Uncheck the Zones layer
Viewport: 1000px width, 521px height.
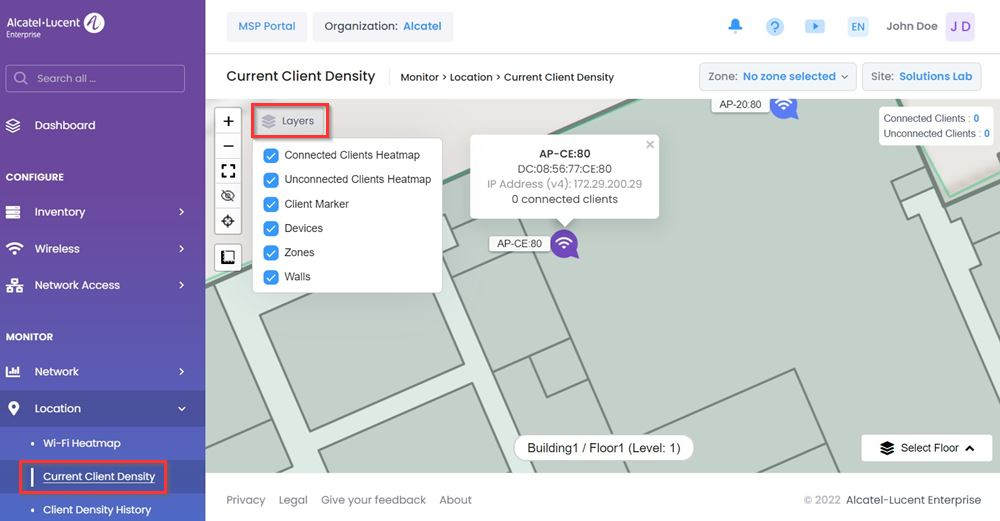point(271,253)
